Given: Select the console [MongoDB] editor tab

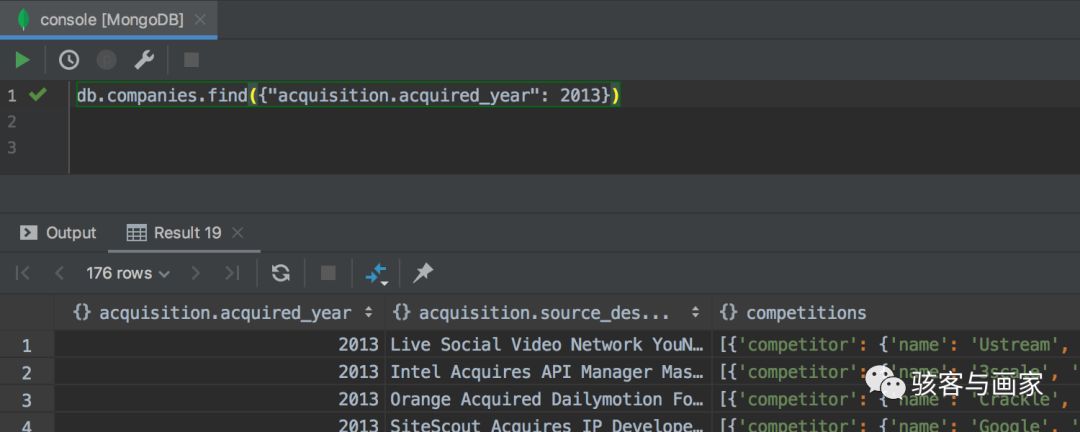Looking at the screenshot, I should 108,20.
